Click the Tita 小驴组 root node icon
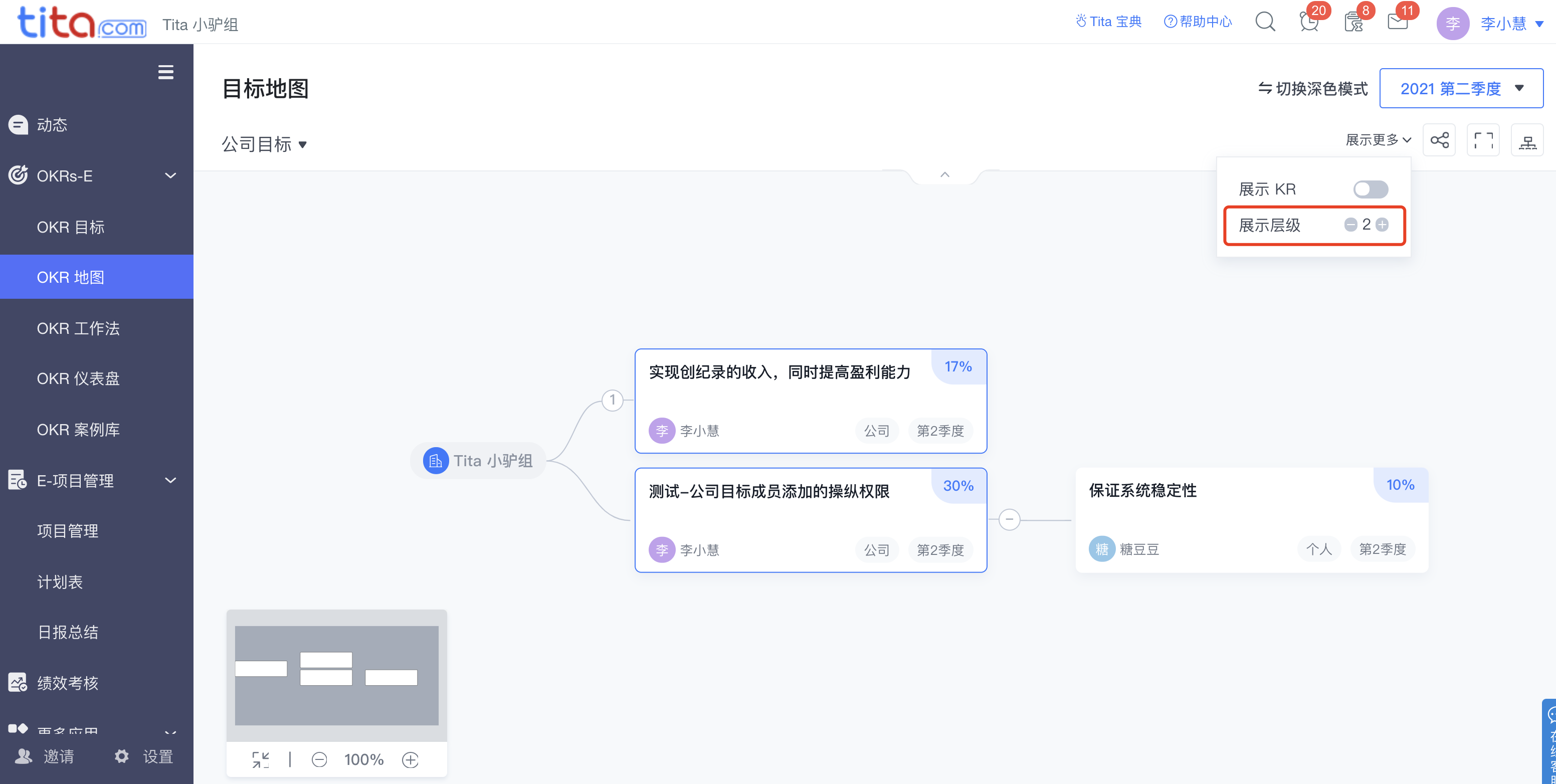 coord(436,461)
